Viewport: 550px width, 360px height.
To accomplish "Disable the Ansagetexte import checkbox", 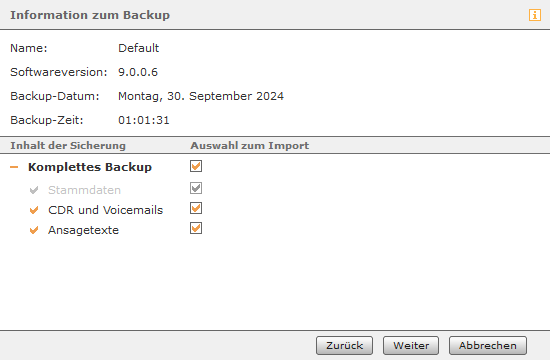I will [x=196, y=228].
